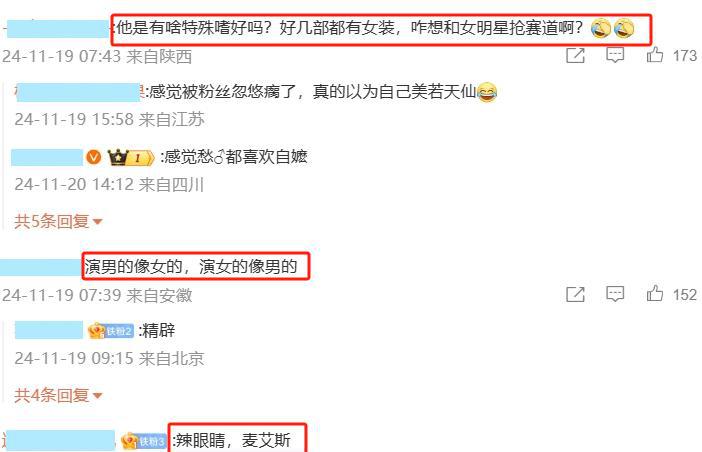Image resolution: width=702 pixels, height=452 pixels.
Task: Like the comment with 152 likes
Action: click(x=655, y=293)
